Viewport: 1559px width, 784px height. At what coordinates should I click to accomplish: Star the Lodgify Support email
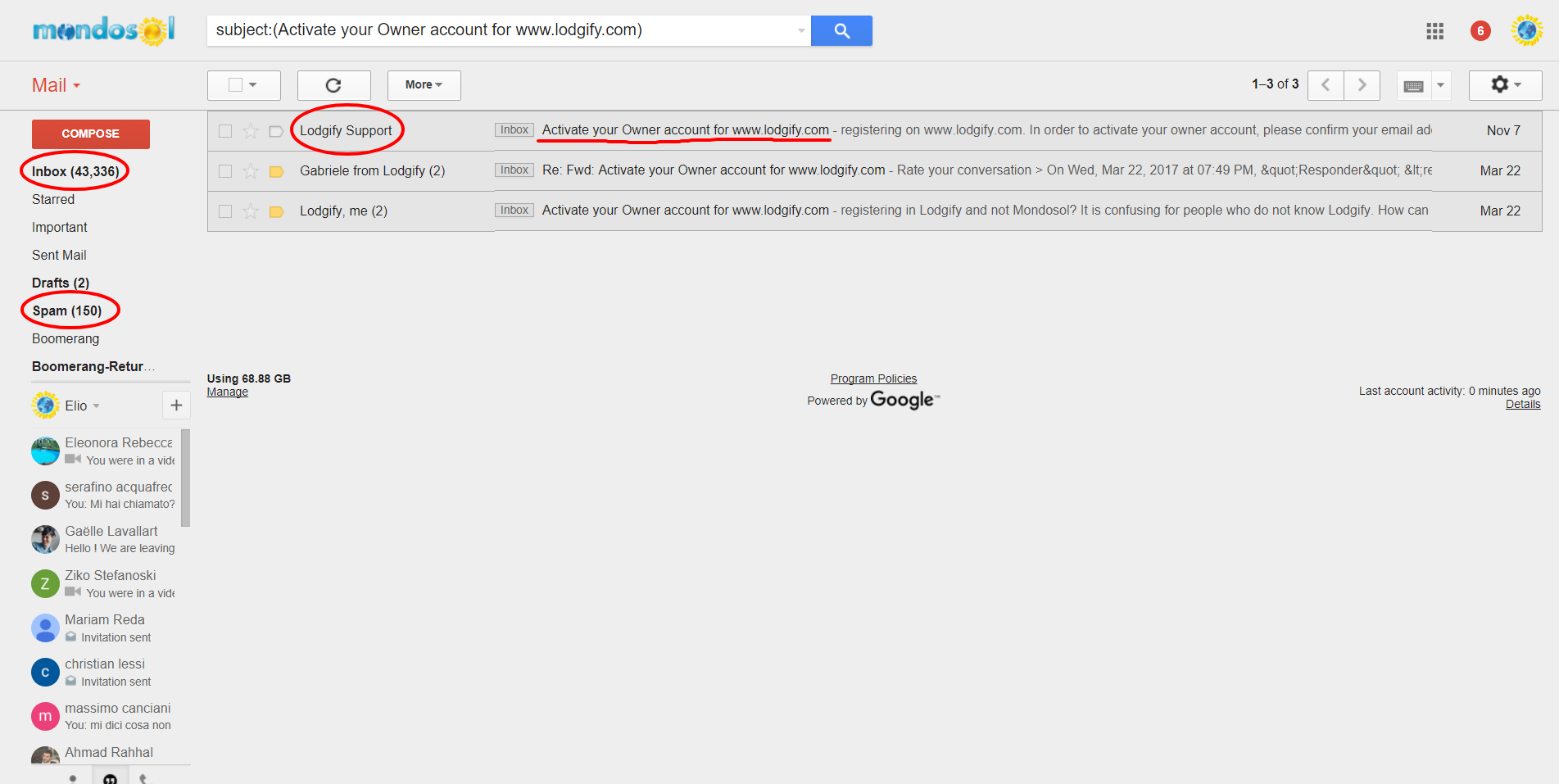coord(251,131)
